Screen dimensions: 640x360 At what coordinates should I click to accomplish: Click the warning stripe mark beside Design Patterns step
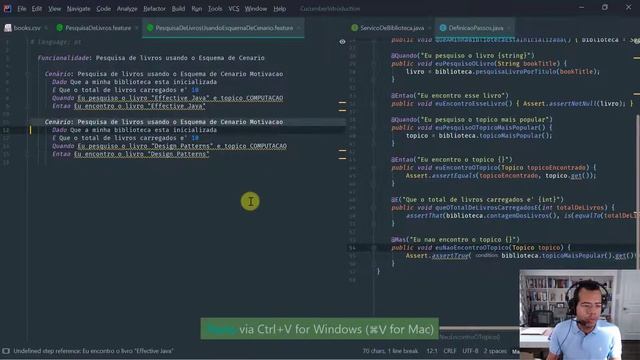(x=342, y=151)
